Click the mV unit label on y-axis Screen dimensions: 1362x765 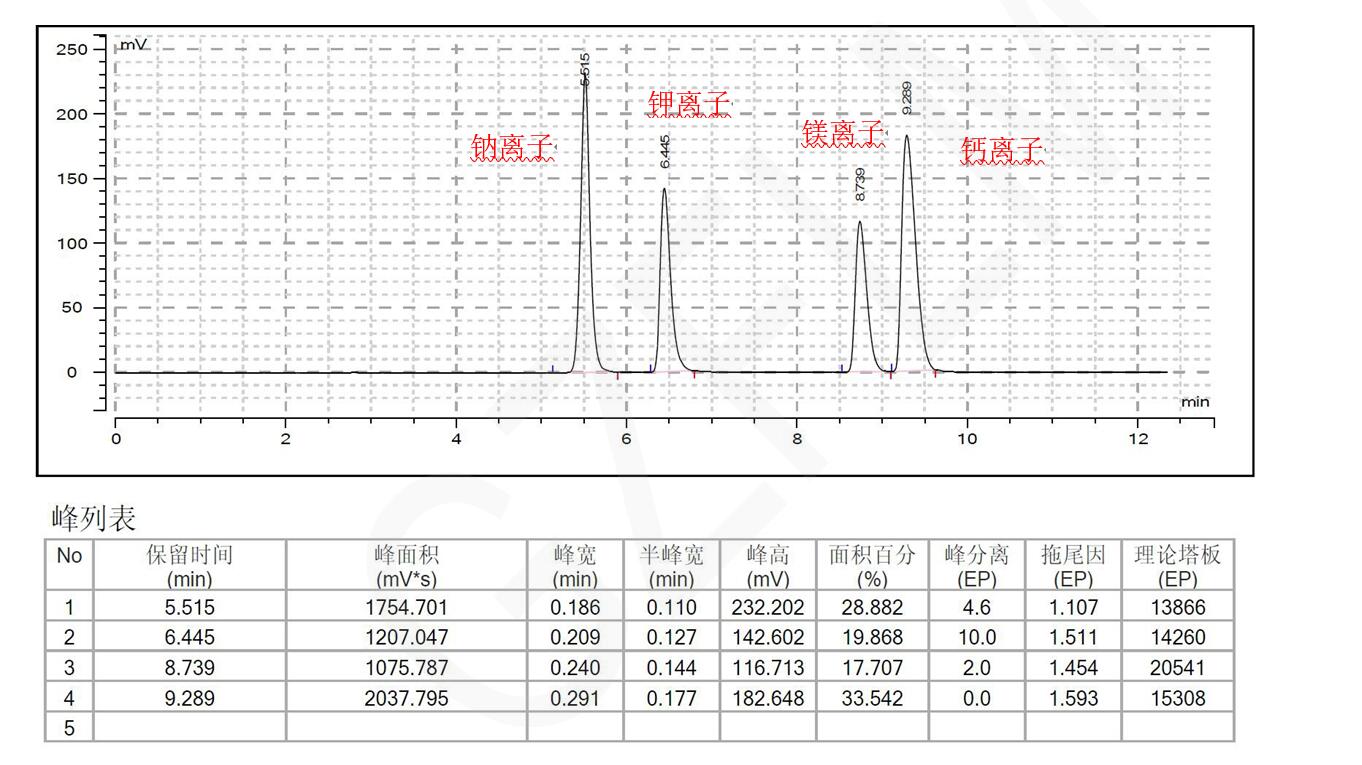[x=134, y=46]
